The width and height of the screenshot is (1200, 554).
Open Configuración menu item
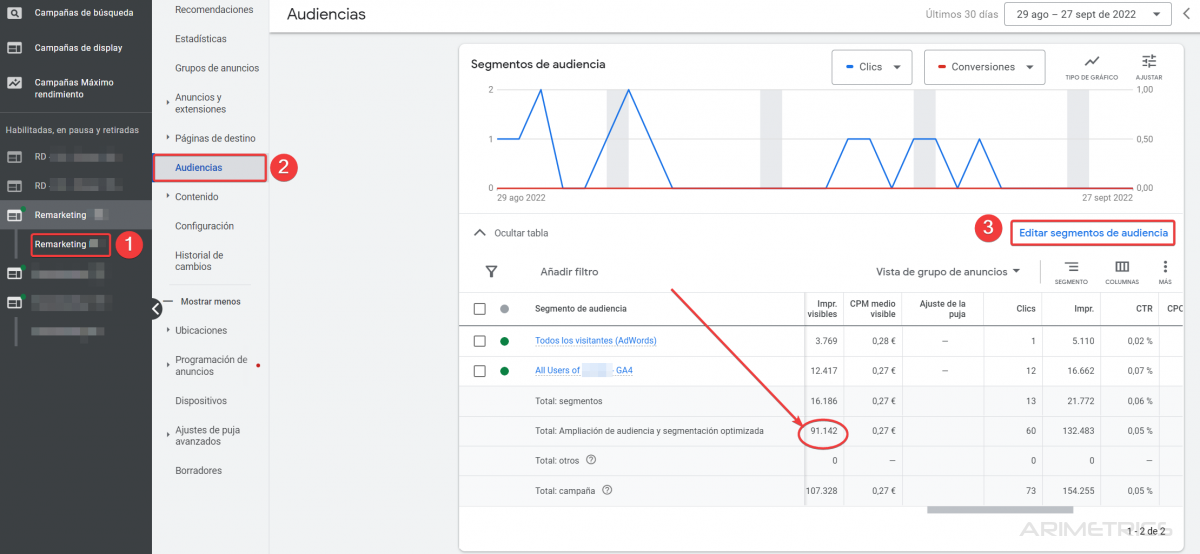click(x=205, y=226)
